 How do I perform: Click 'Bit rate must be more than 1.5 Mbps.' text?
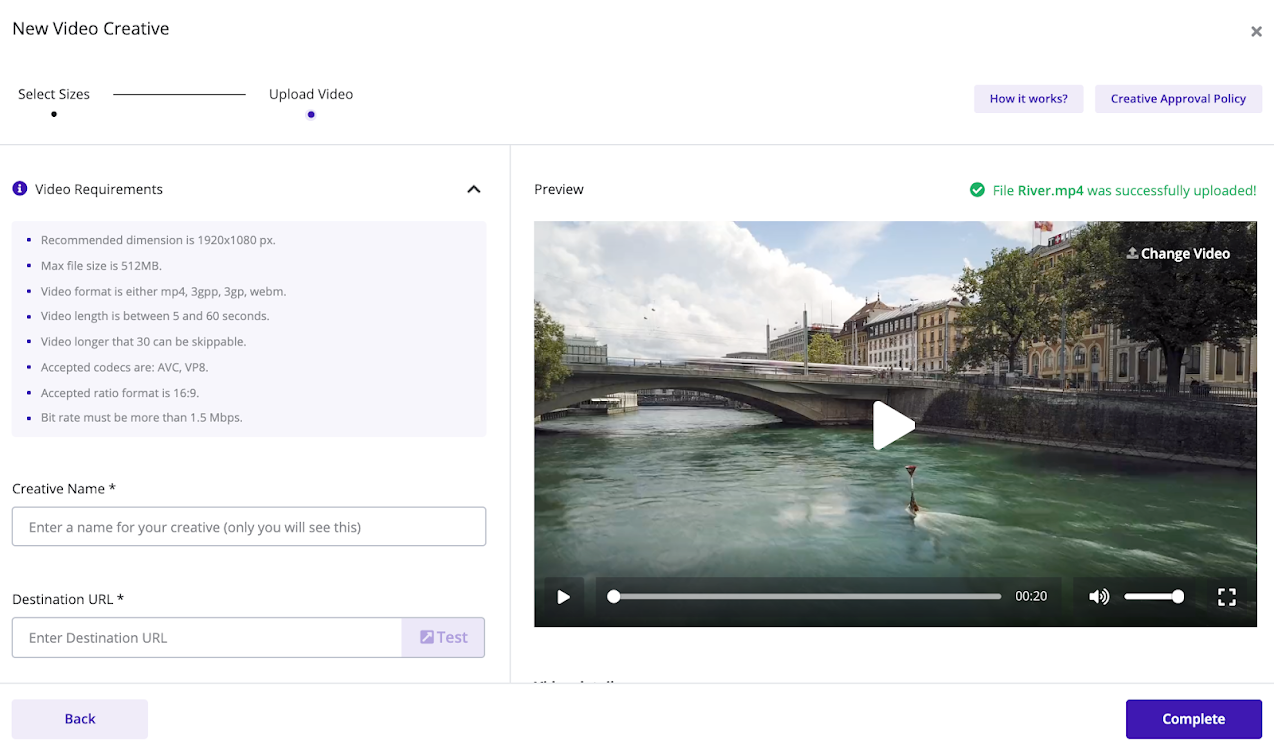click(142, 418)
